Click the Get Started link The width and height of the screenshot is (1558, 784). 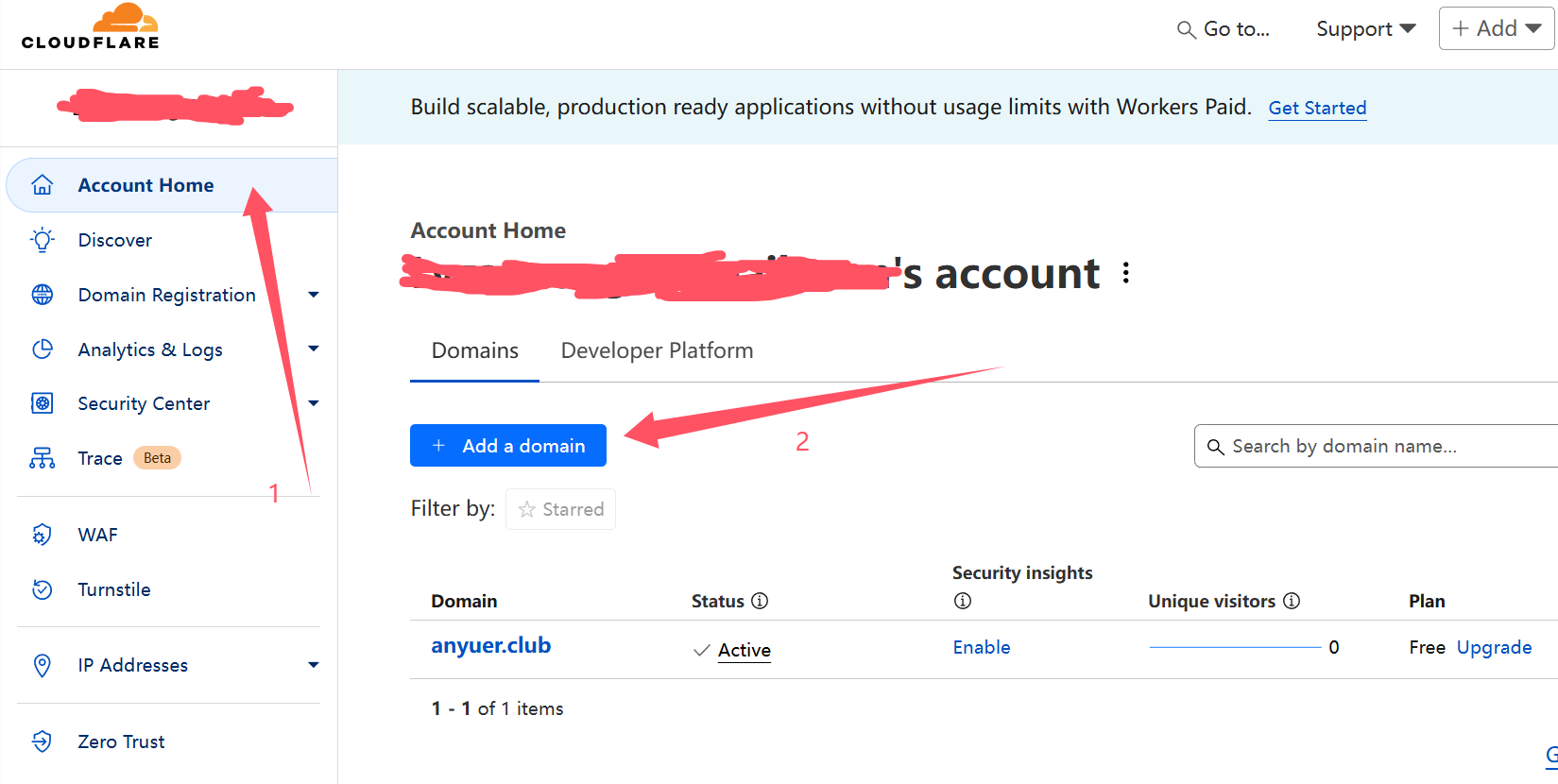(1317, 108)
